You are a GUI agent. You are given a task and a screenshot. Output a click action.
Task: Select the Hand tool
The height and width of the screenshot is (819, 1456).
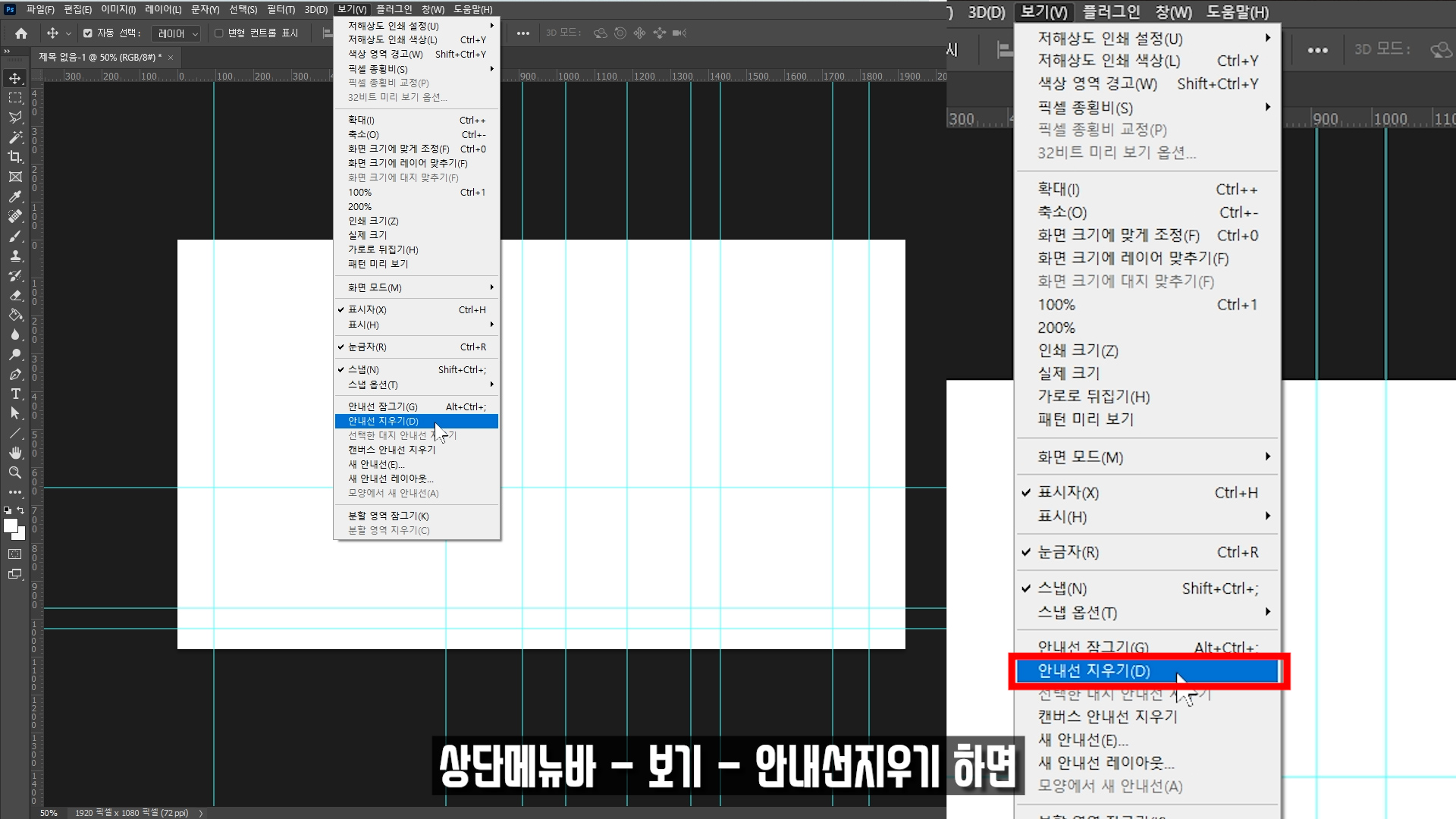click(x=15, y=453)
